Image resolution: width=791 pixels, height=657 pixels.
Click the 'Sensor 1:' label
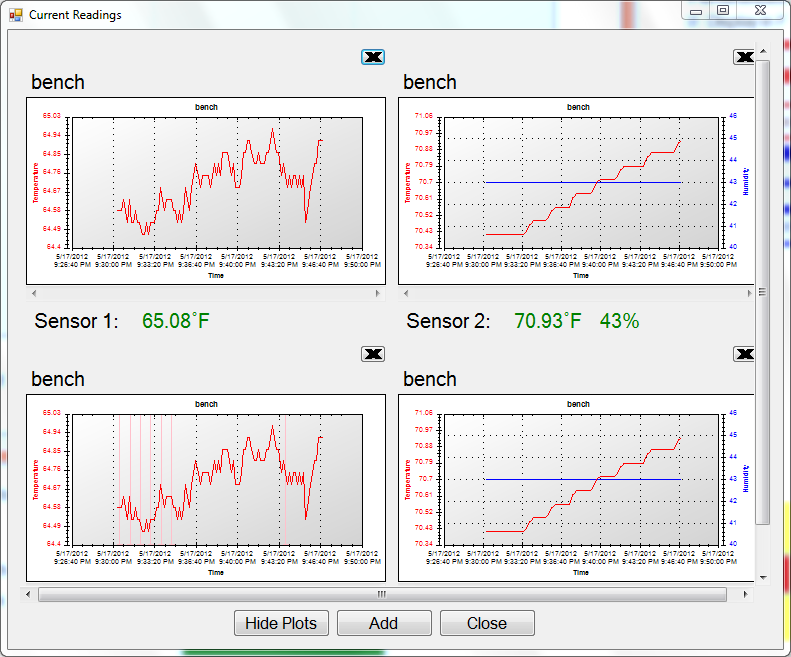click(77, 321)
